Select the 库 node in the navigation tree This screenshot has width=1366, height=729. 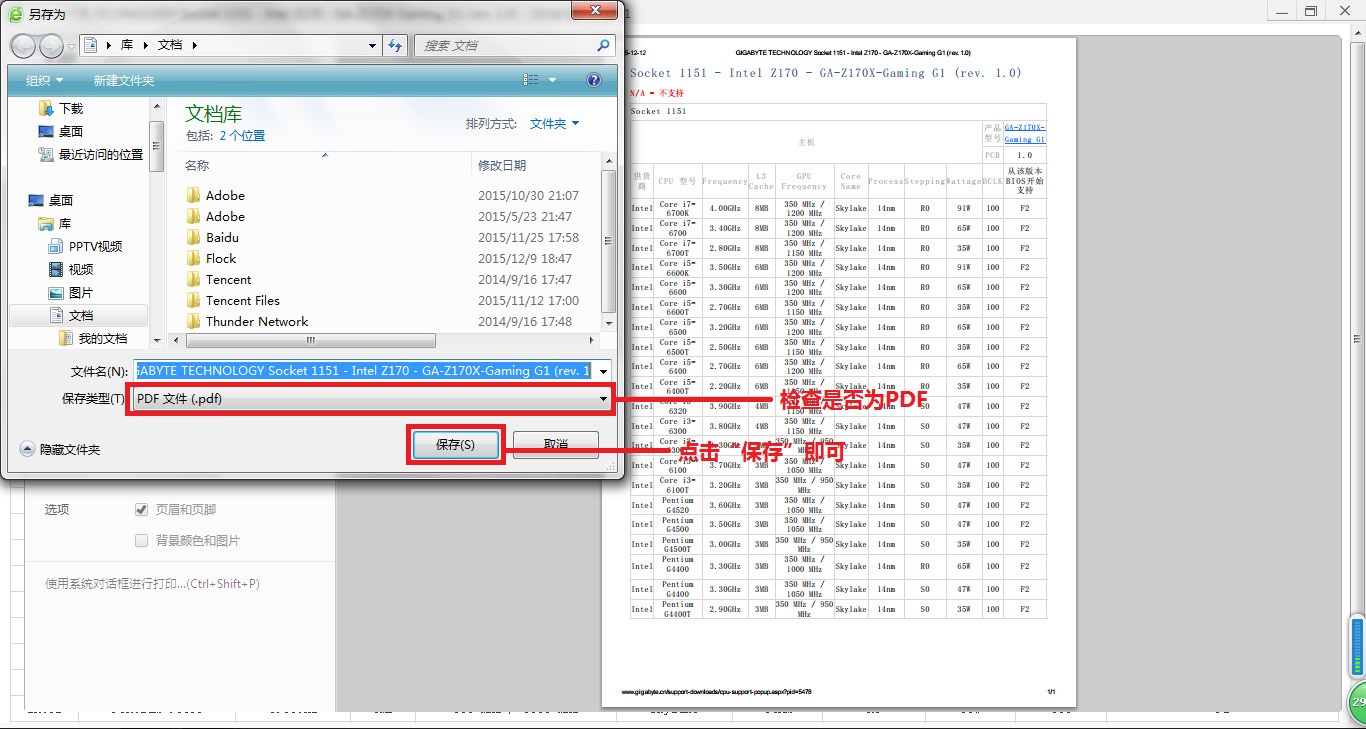[x=65, y=223]
